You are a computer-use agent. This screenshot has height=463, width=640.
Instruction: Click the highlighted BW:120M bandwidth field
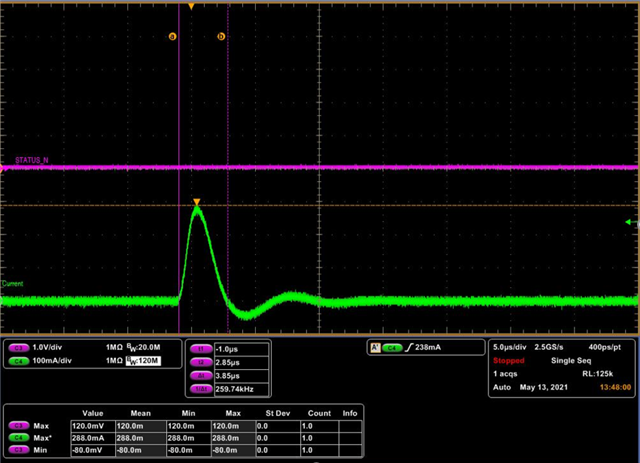[x=143, y=361]
